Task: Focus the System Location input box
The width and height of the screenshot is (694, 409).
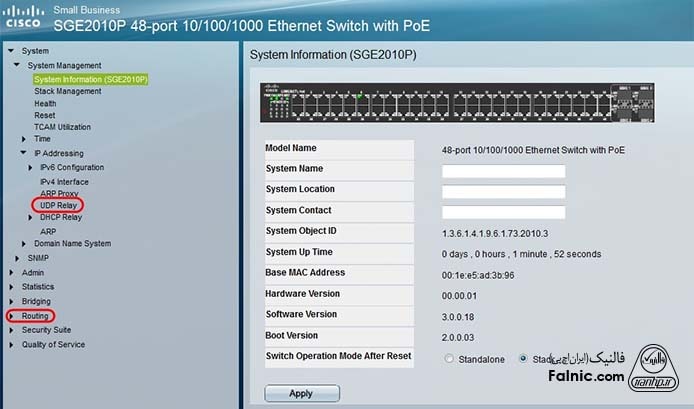Action: click(503, 191)
